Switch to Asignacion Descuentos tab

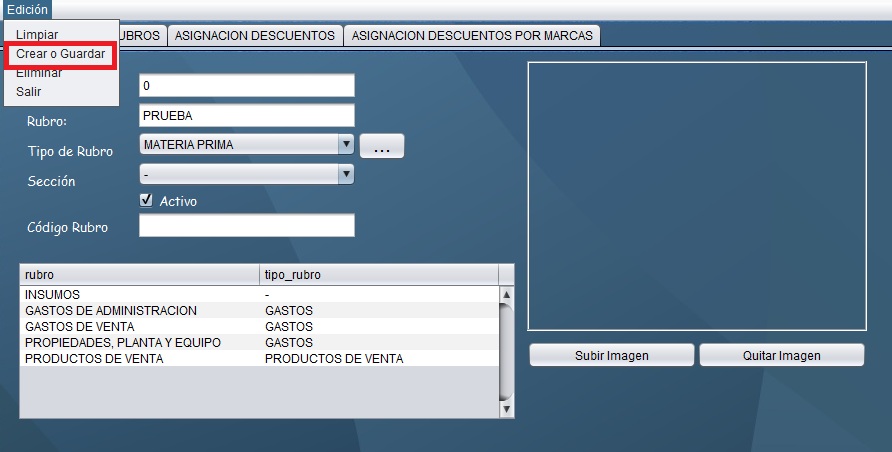coord(254,35)
